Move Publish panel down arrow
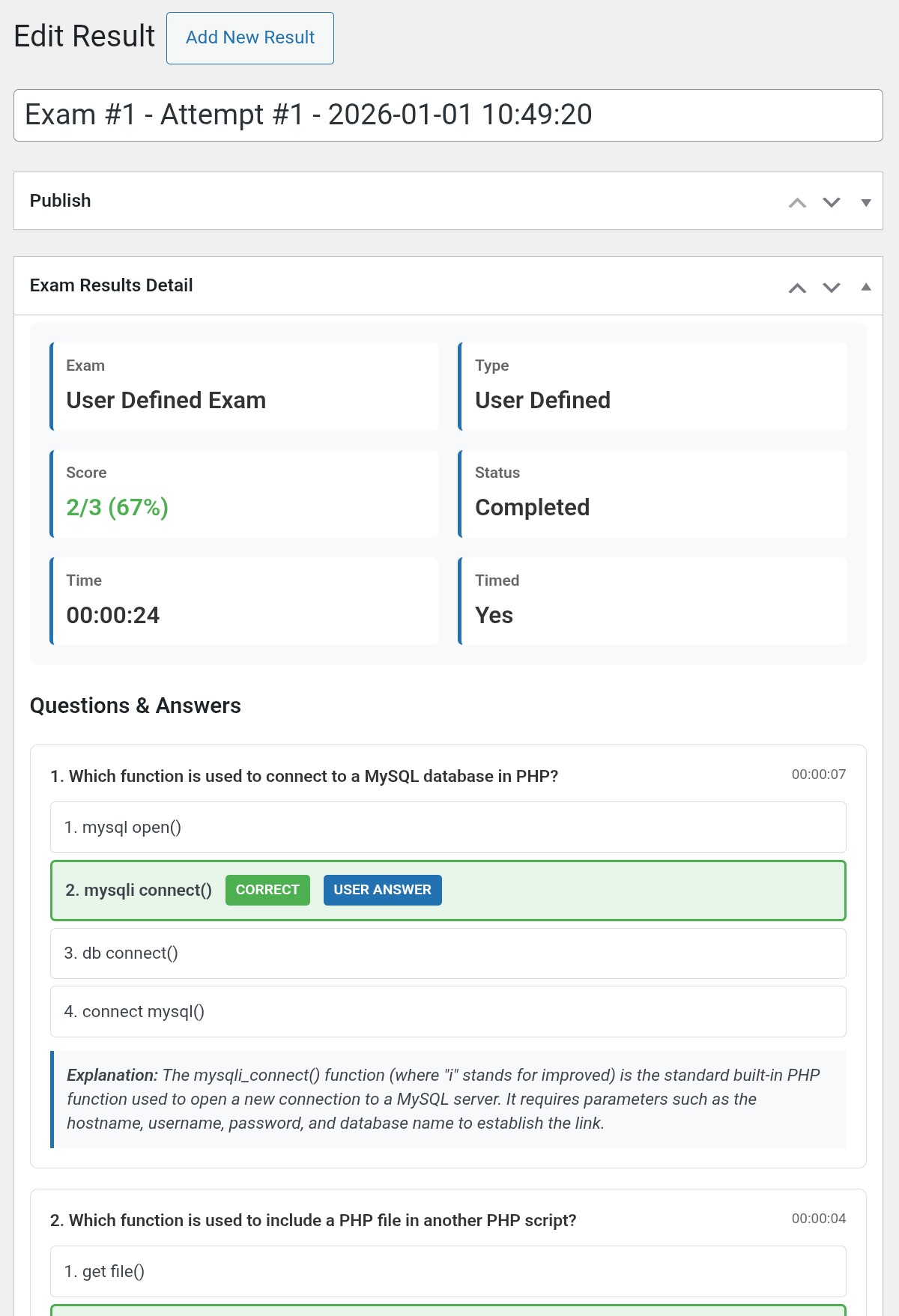The image size is (899, 1316). click(832, 202)
